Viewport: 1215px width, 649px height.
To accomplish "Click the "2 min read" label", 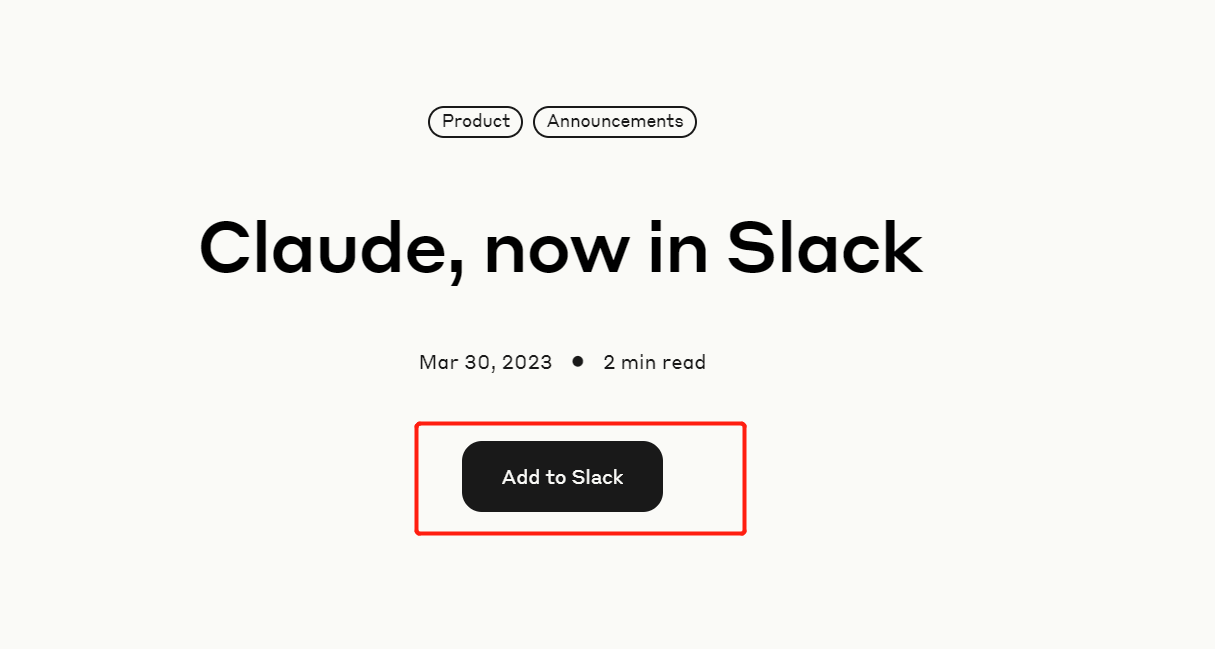I will [x=654, y=362].
